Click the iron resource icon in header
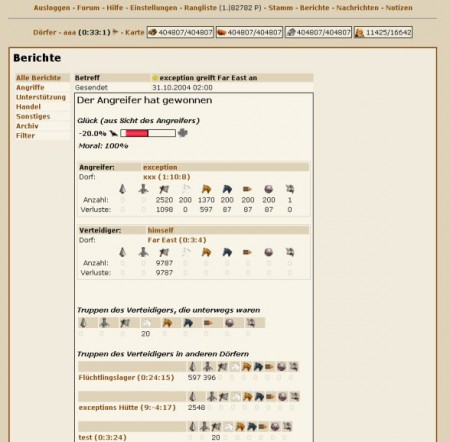 (291, 32)
